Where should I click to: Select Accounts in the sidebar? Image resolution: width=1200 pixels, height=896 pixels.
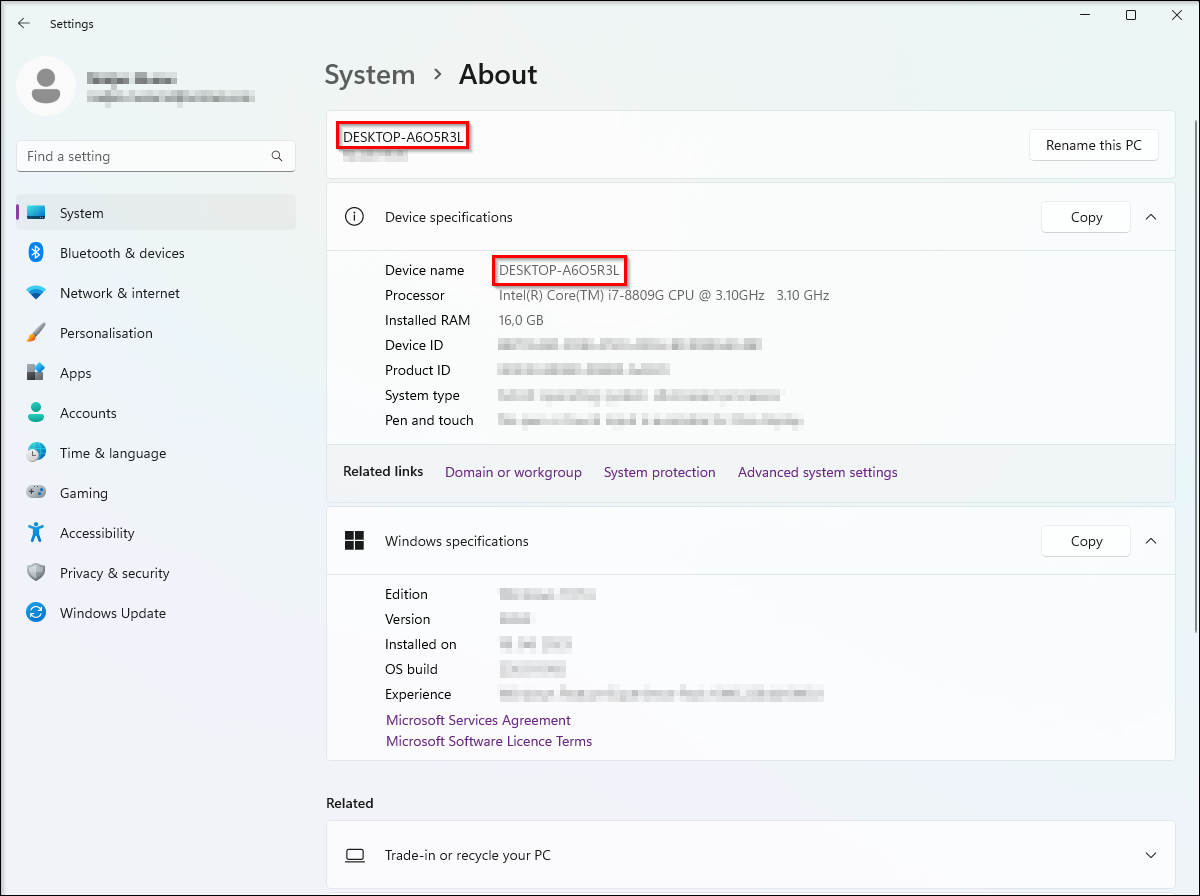pos(88,413)
